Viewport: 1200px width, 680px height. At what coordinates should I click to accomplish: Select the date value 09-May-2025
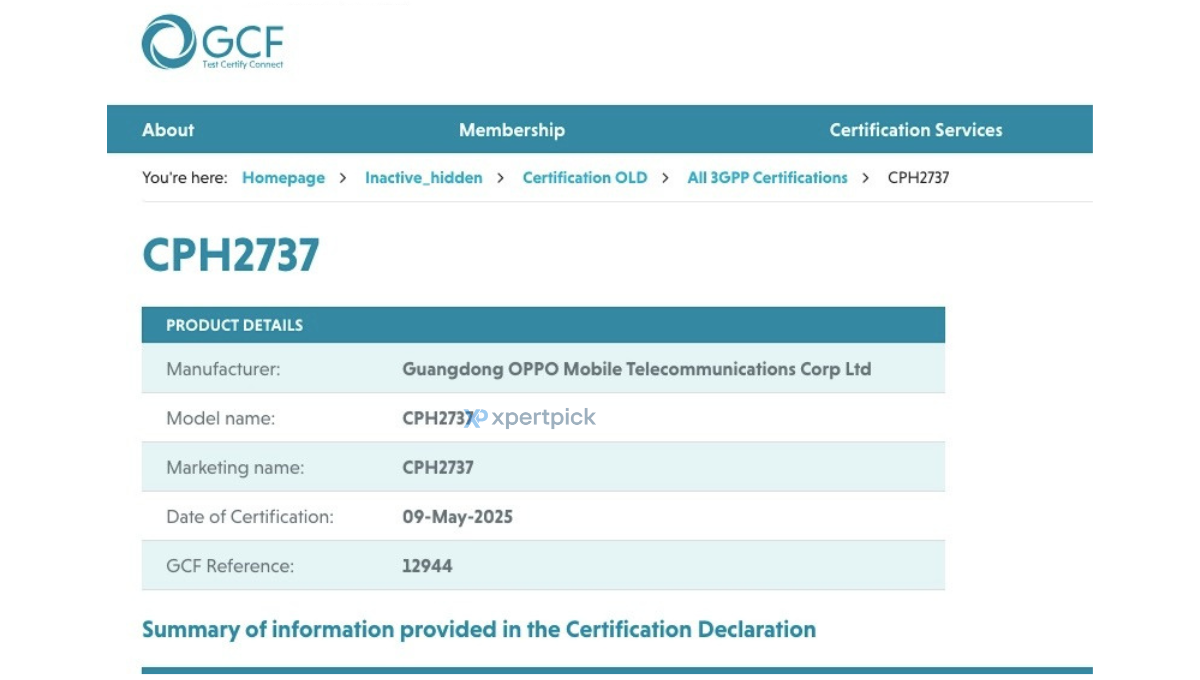click(x=458, y=517)
